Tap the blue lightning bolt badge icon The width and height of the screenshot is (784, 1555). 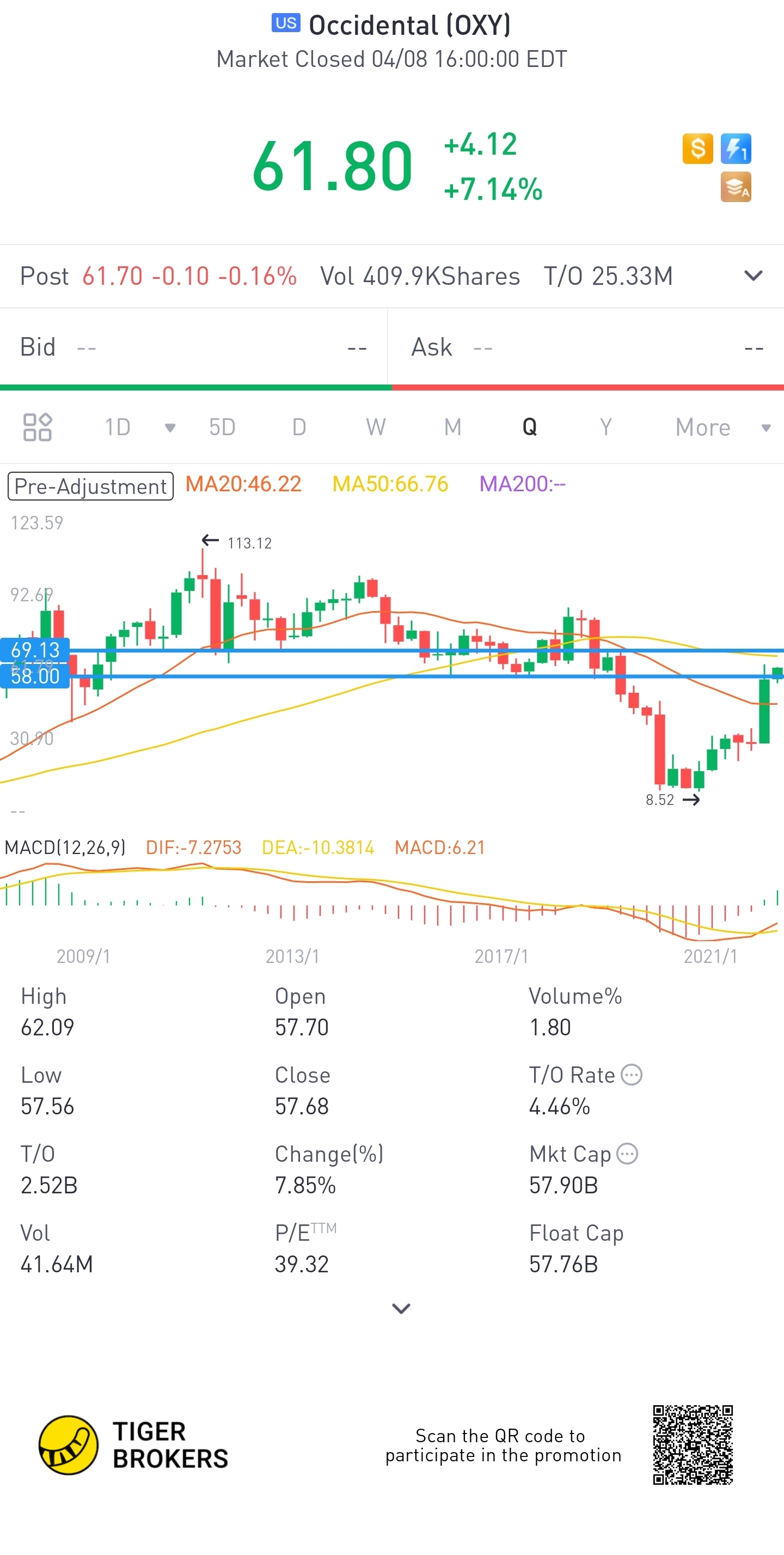click(x=736, y=149)
